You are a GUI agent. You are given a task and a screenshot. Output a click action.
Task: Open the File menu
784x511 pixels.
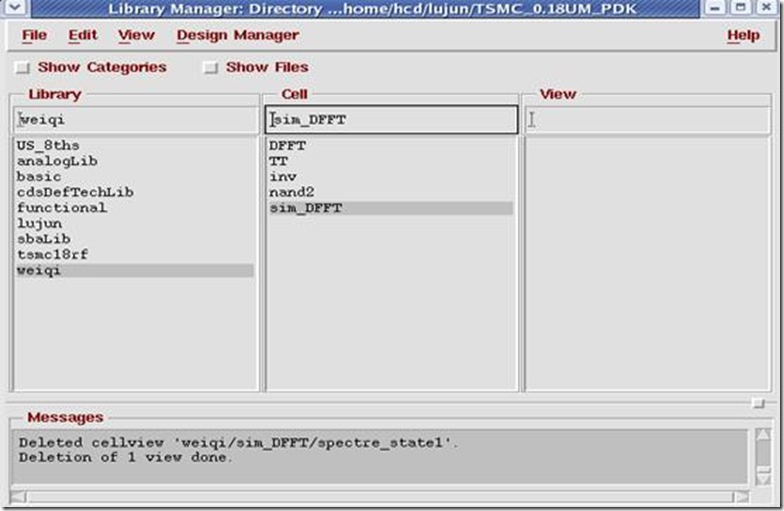(34, 35)
